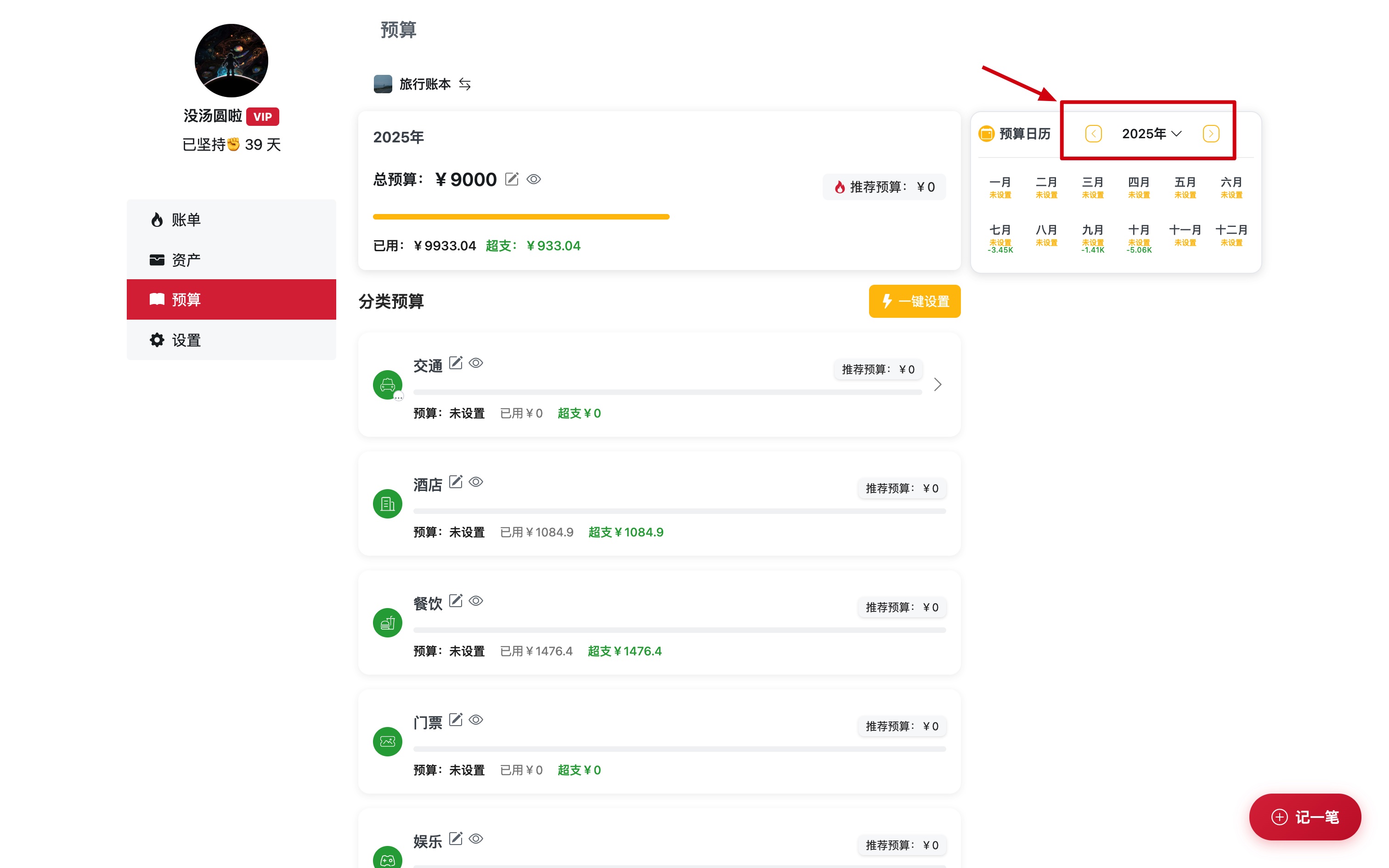This screenshot has width=1389, height=868.
Task: Click the account switch icon beside 旅行账本
Action: point(465,84)
